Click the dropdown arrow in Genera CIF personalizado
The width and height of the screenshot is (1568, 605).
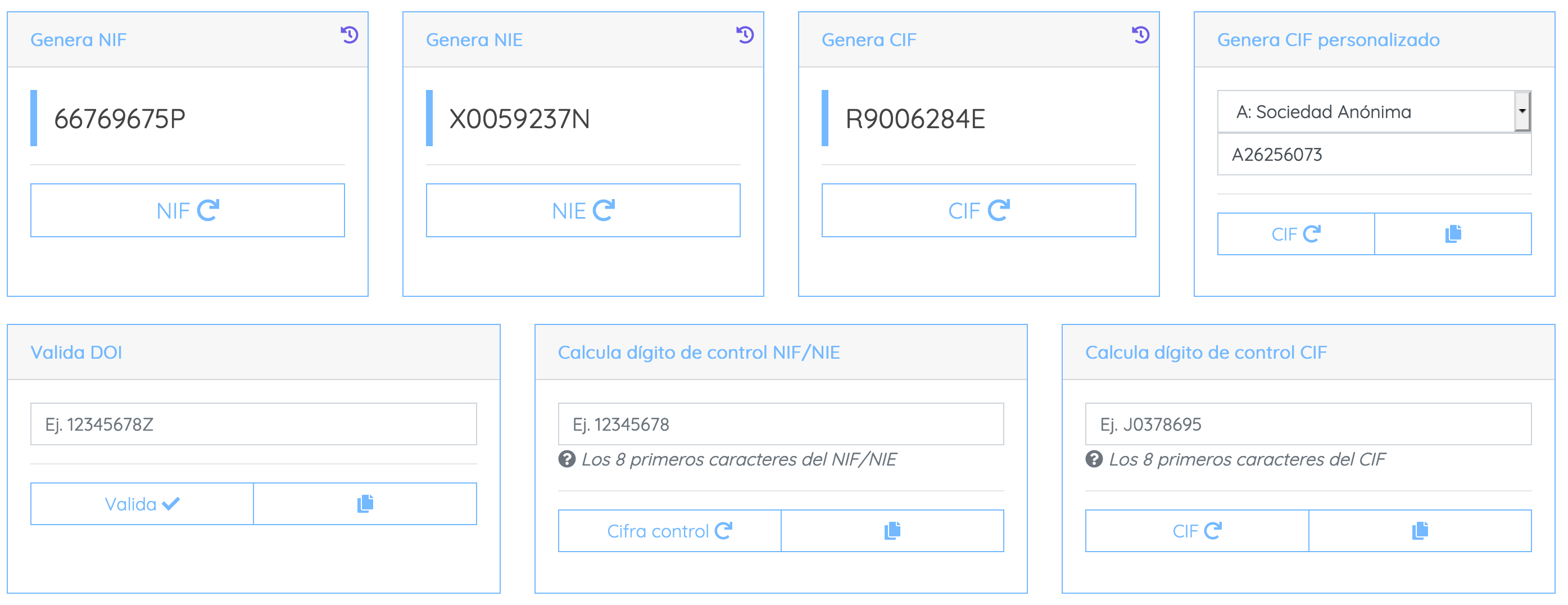[1522, 111]
